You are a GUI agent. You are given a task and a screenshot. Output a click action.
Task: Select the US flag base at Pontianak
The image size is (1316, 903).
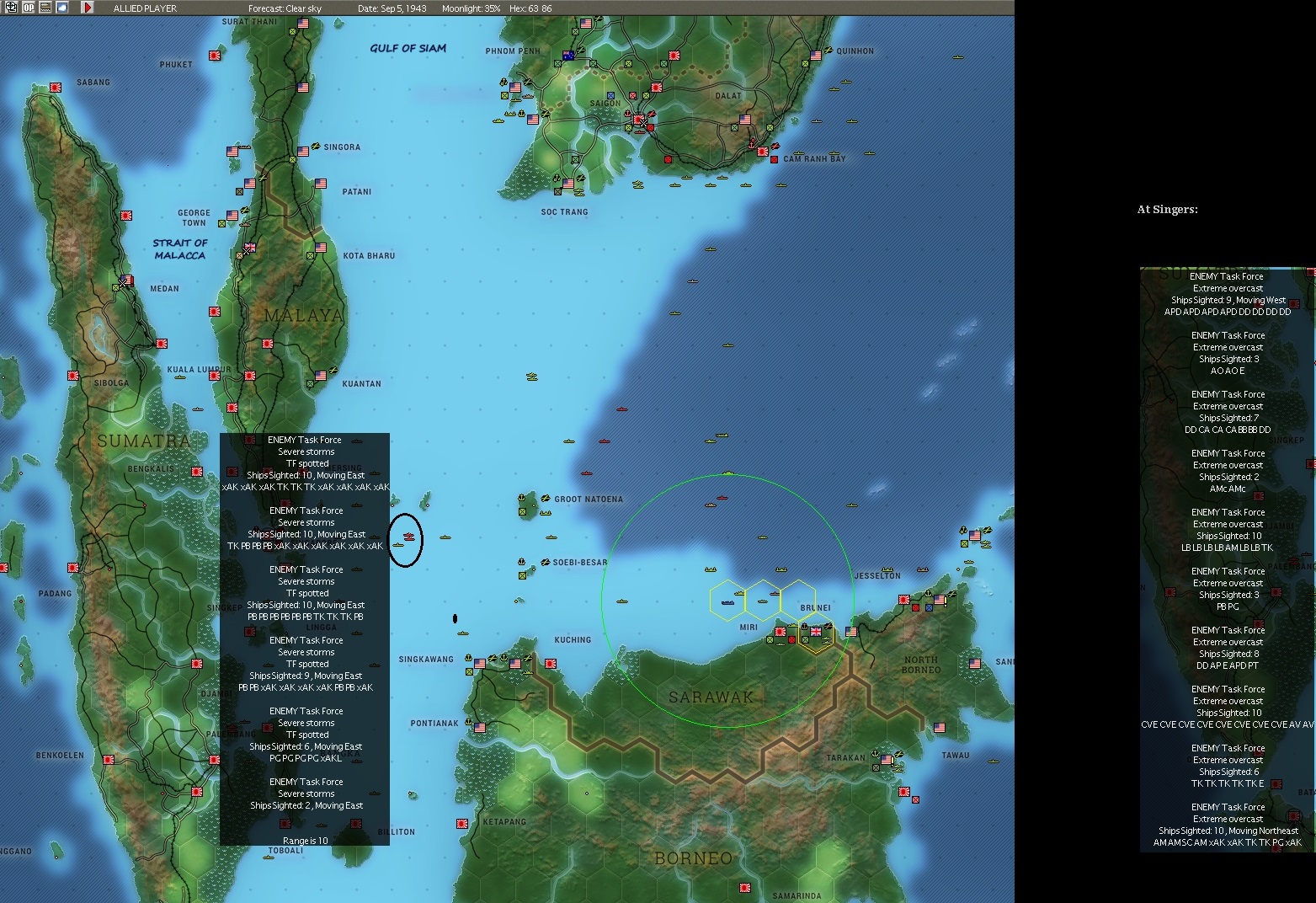480,728
